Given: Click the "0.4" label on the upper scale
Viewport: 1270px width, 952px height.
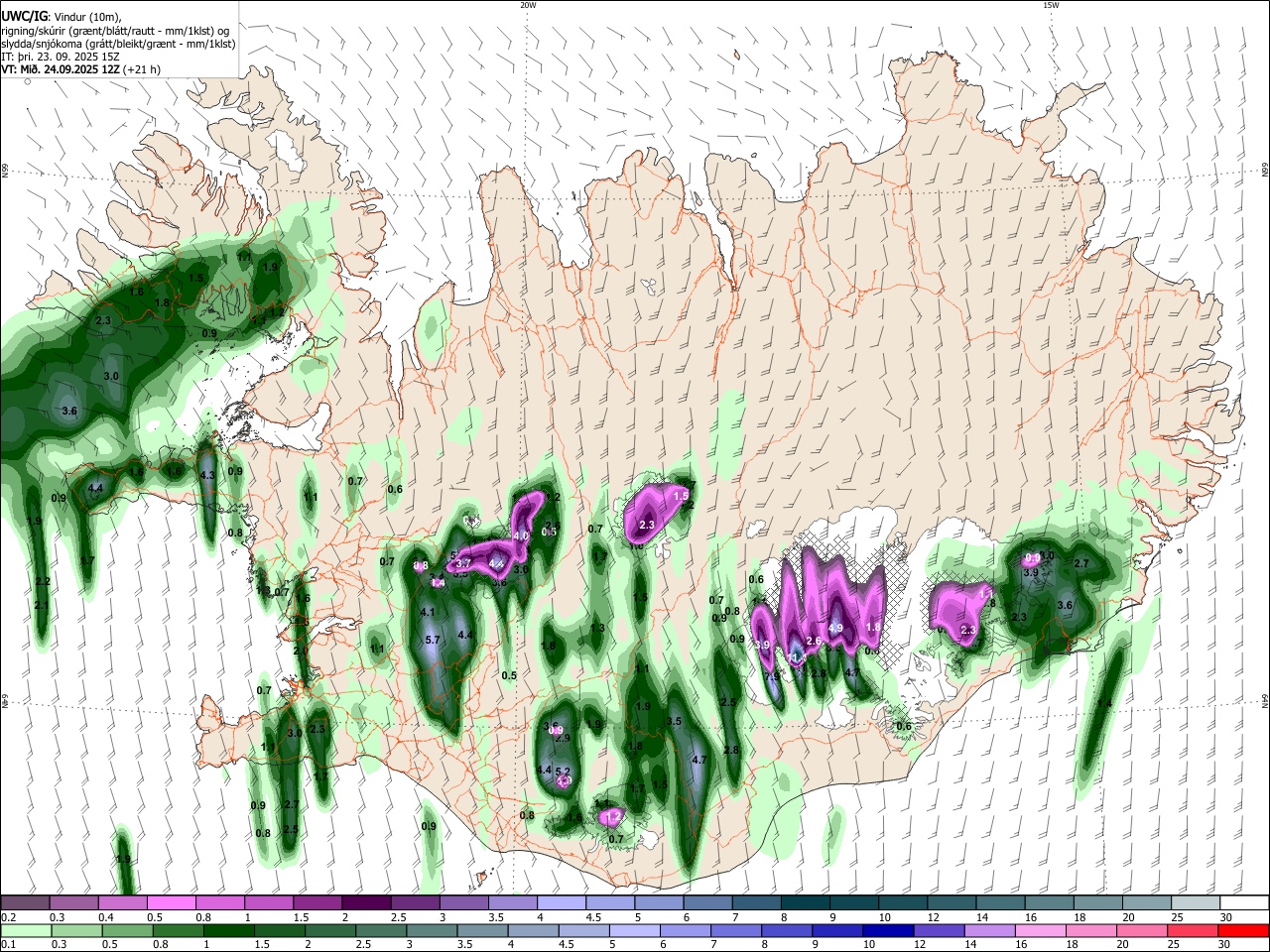Looking at the screenshot, I should 105,917.
